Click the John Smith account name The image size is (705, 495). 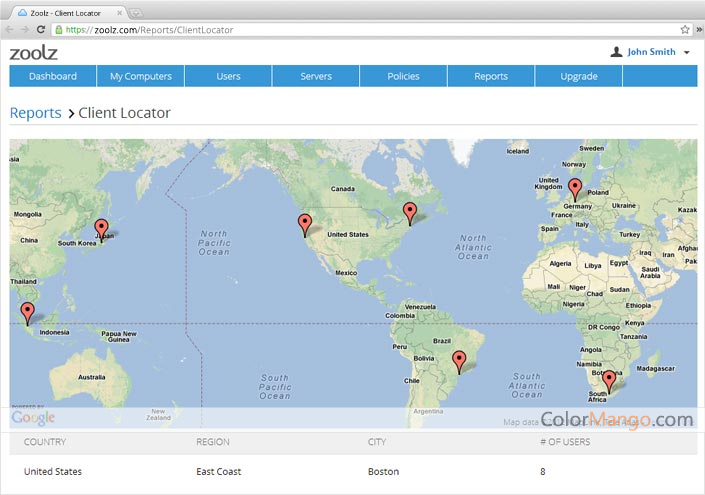[x=651, y=52]
